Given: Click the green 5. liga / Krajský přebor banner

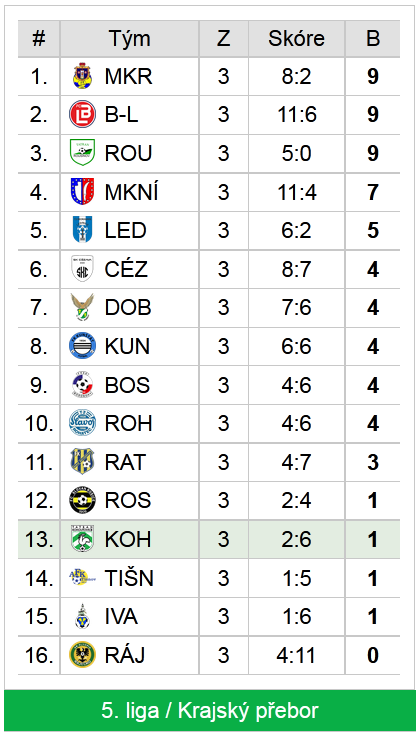Looking at the screenshot, I should click(210, 710).
